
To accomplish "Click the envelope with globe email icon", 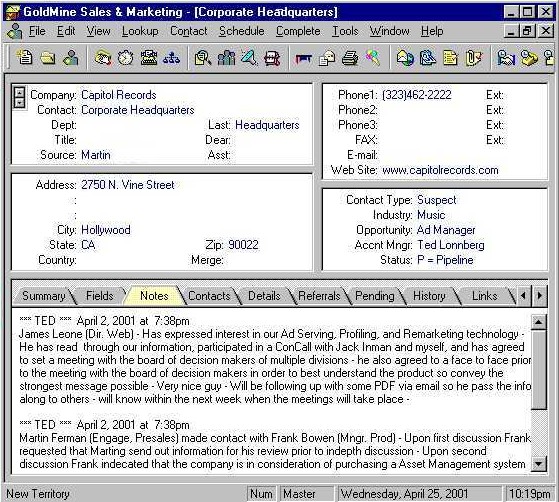I will click(x=405, y=57).
